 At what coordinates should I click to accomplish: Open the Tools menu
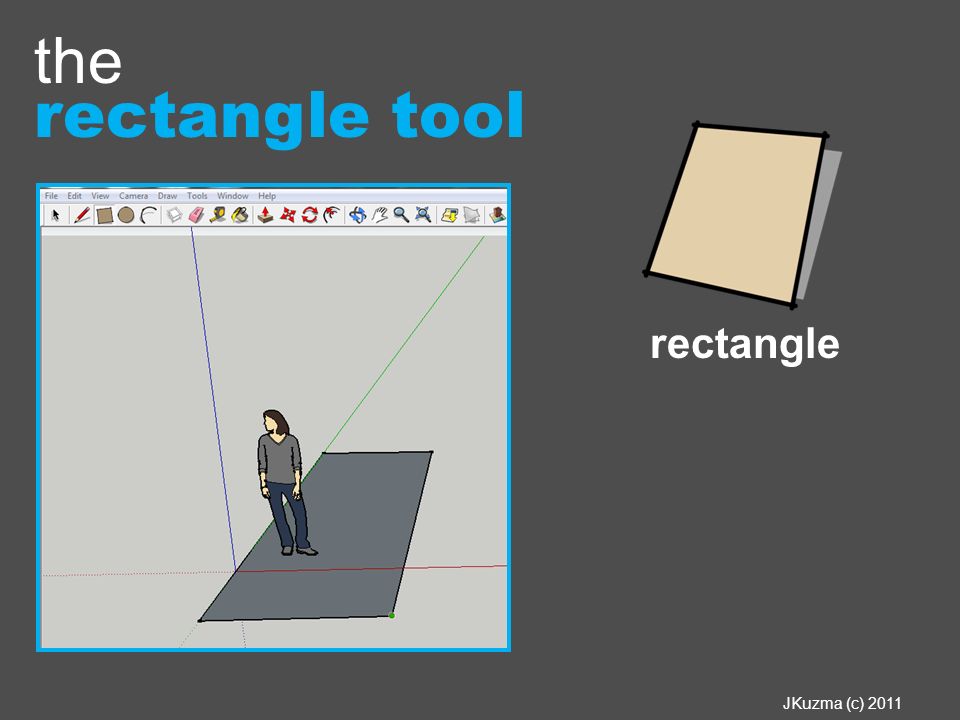click(x=197, y=196)
